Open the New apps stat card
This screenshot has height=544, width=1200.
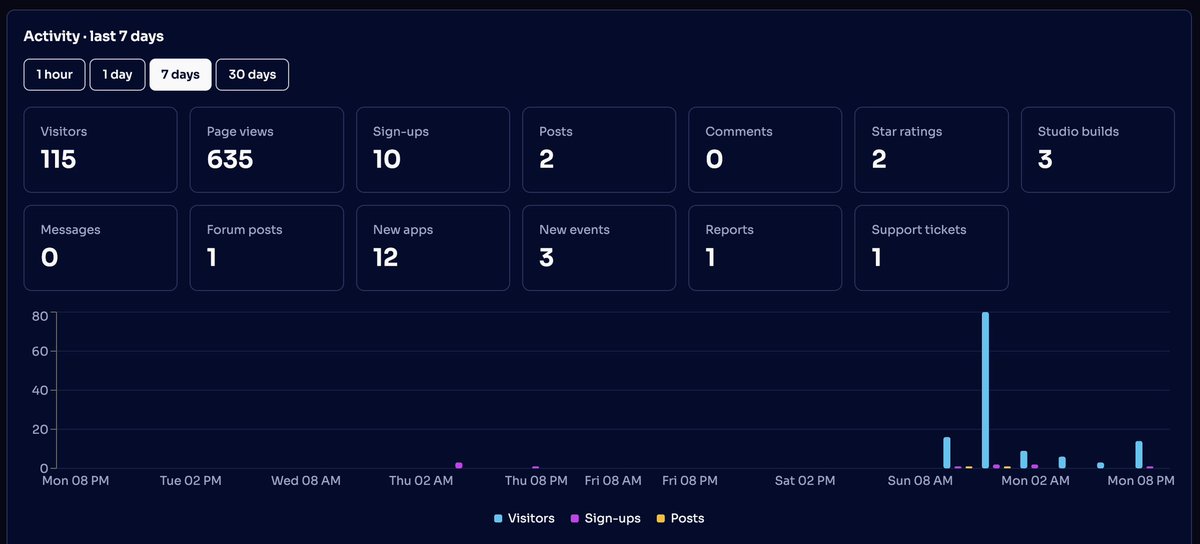(x=433, y=248)
